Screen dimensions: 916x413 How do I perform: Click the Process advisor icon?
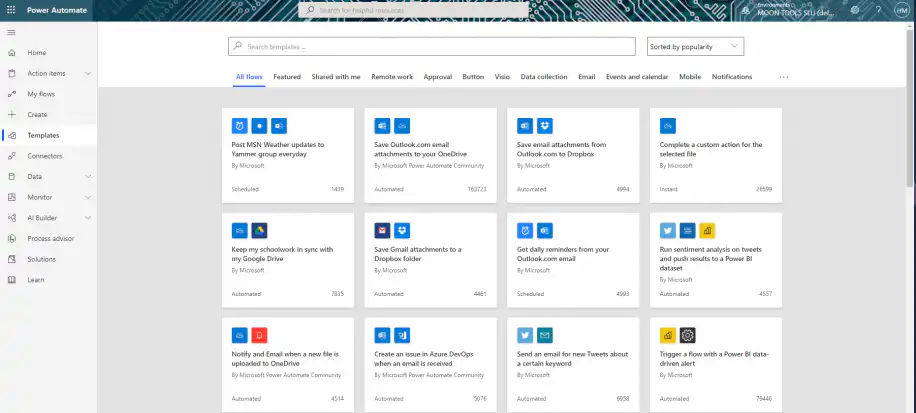12,238
